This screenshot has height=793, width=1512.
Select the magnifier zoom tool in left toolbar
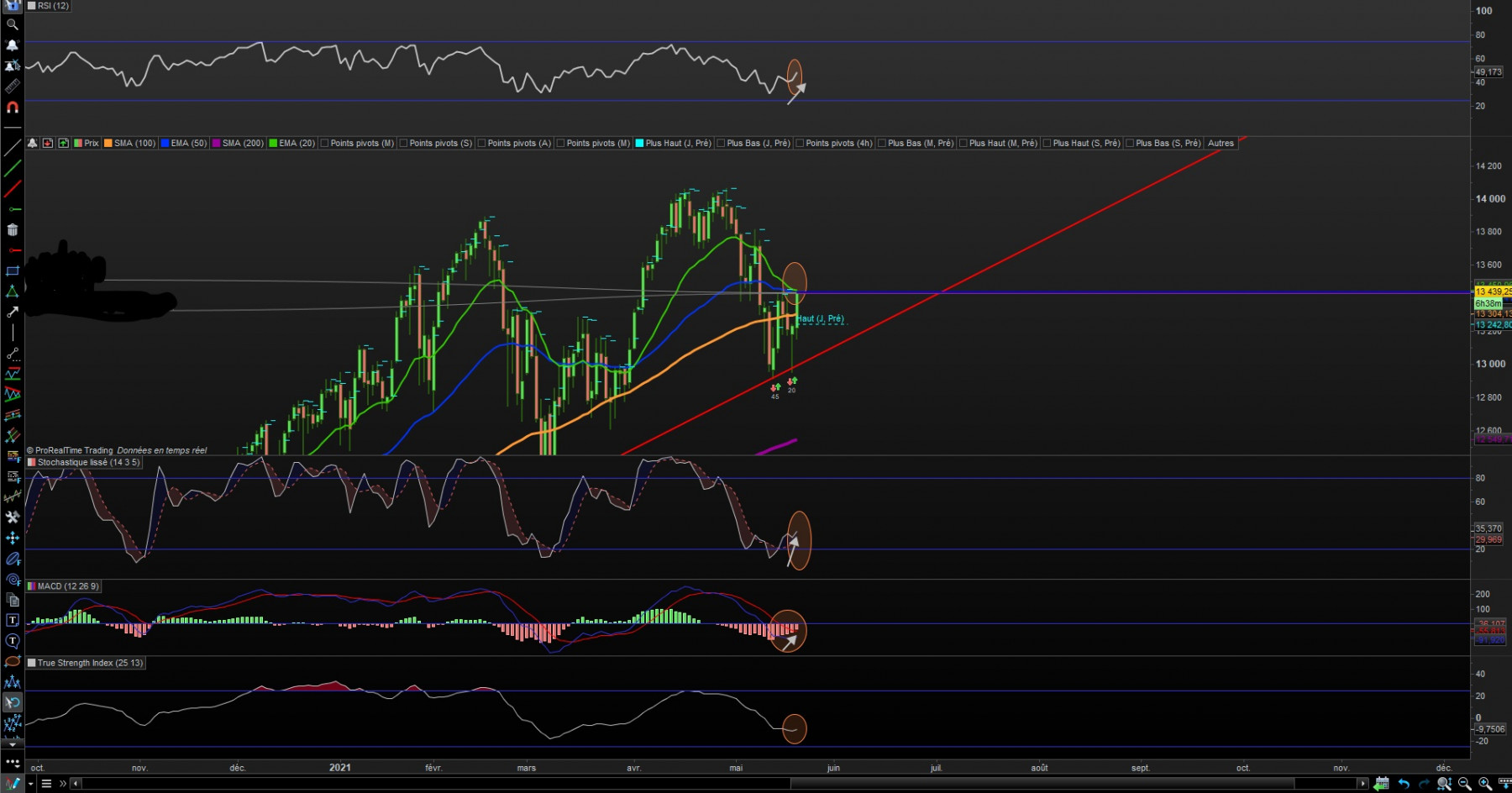12,24
